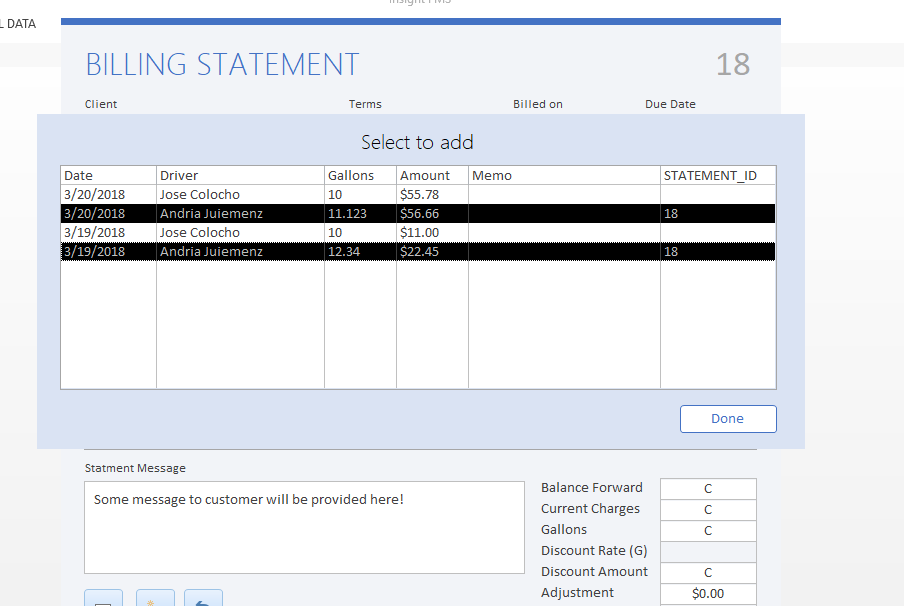Screen dimensions: 904x606
Task: Click the undo arrow button below Statement Message
Action: point(203,599)
